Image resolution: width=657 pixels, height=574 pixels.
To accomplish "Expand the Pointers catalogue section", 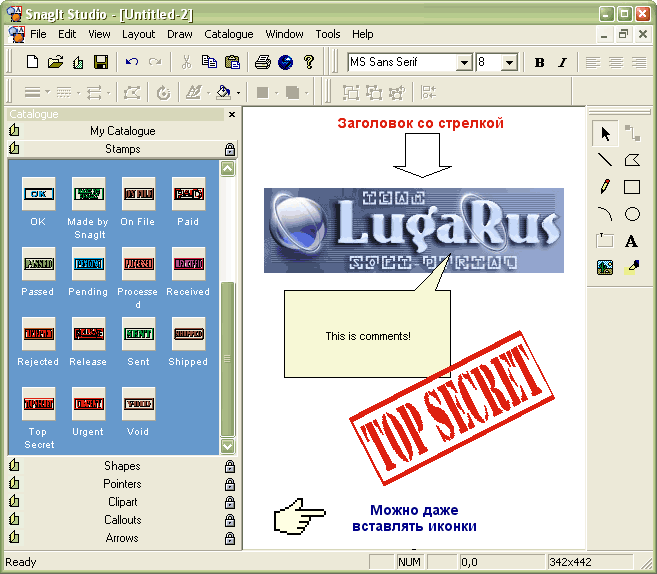I will [x=122, y=484].
